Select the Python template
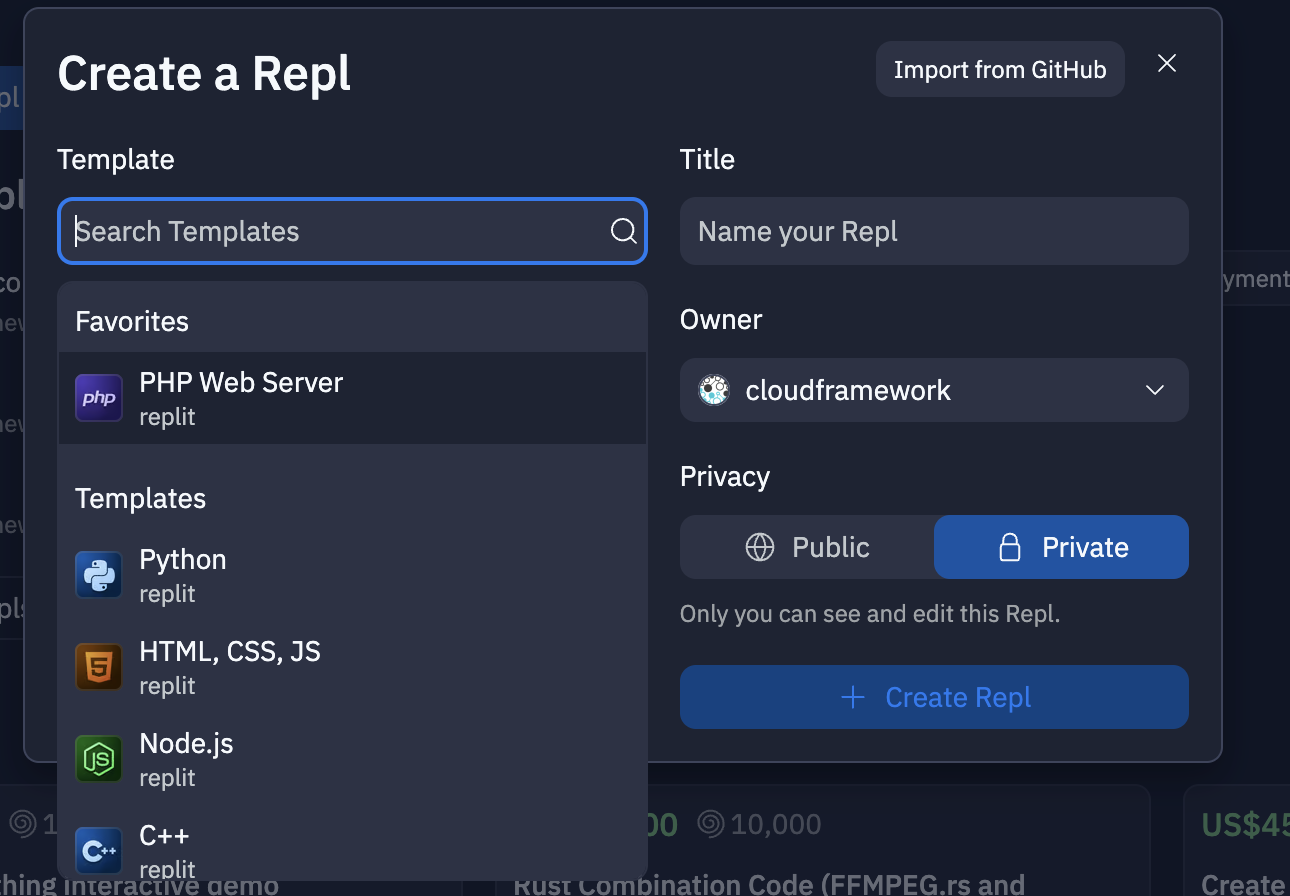 pos(352,575)
